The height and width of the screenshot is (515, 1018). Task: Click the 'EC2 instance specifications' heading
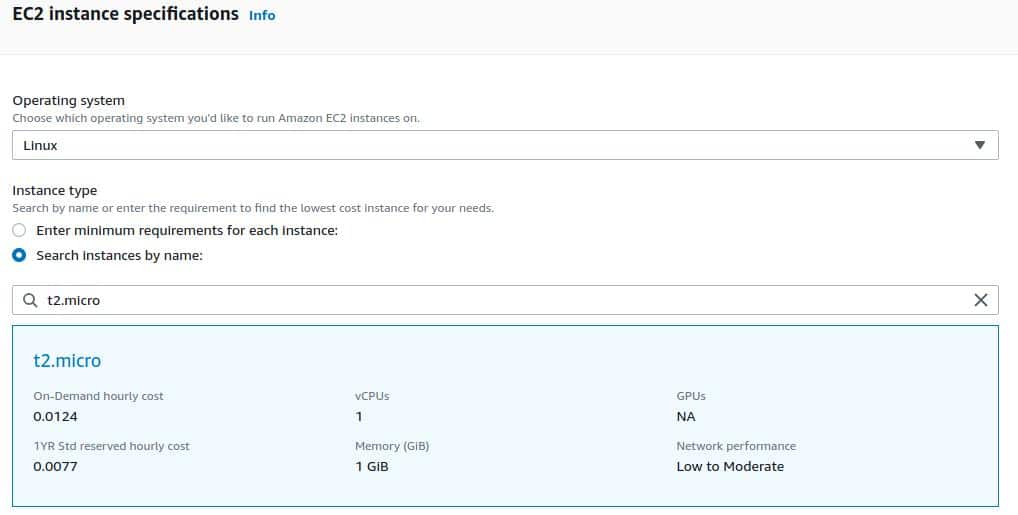tap(125, 14)
